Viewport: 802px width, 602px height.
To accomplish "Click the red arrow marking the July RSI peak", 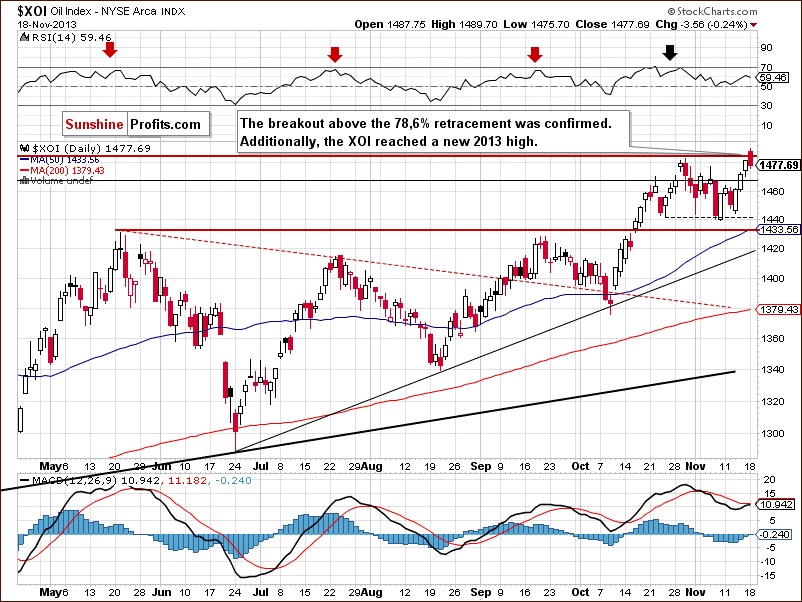I will [335, 54].
